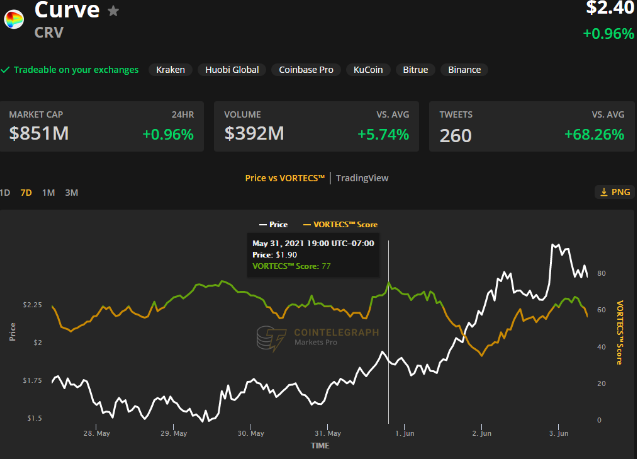The height and width of the screenshot is (459, 637).
Task: Switch to TradingView tab
Action: coord(362,178)
